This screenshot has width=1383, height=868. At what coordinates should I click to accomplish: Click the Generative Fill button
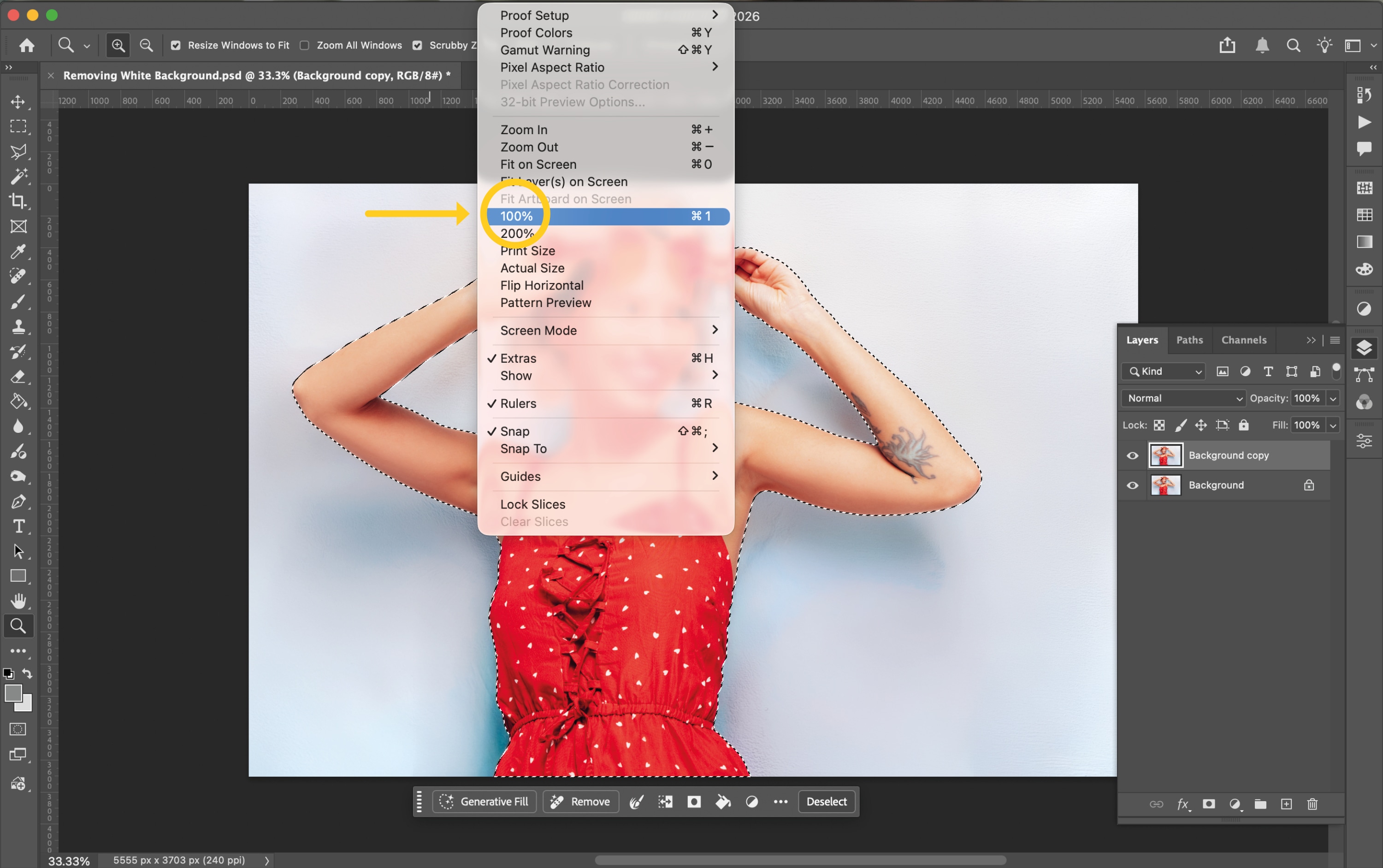(x=484, y=802)
